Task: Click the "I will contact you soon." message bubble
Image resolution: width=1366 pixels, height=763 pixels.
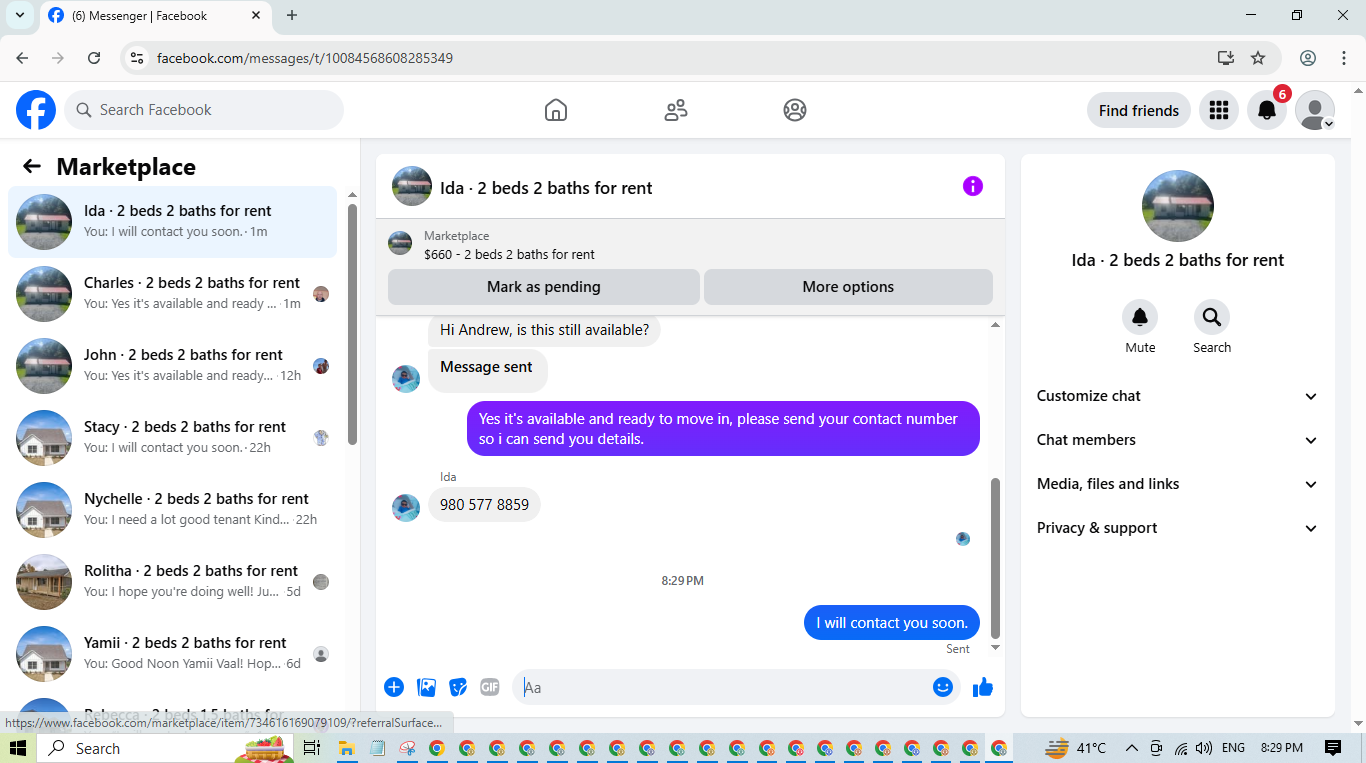Action: [x=892, y=623]
